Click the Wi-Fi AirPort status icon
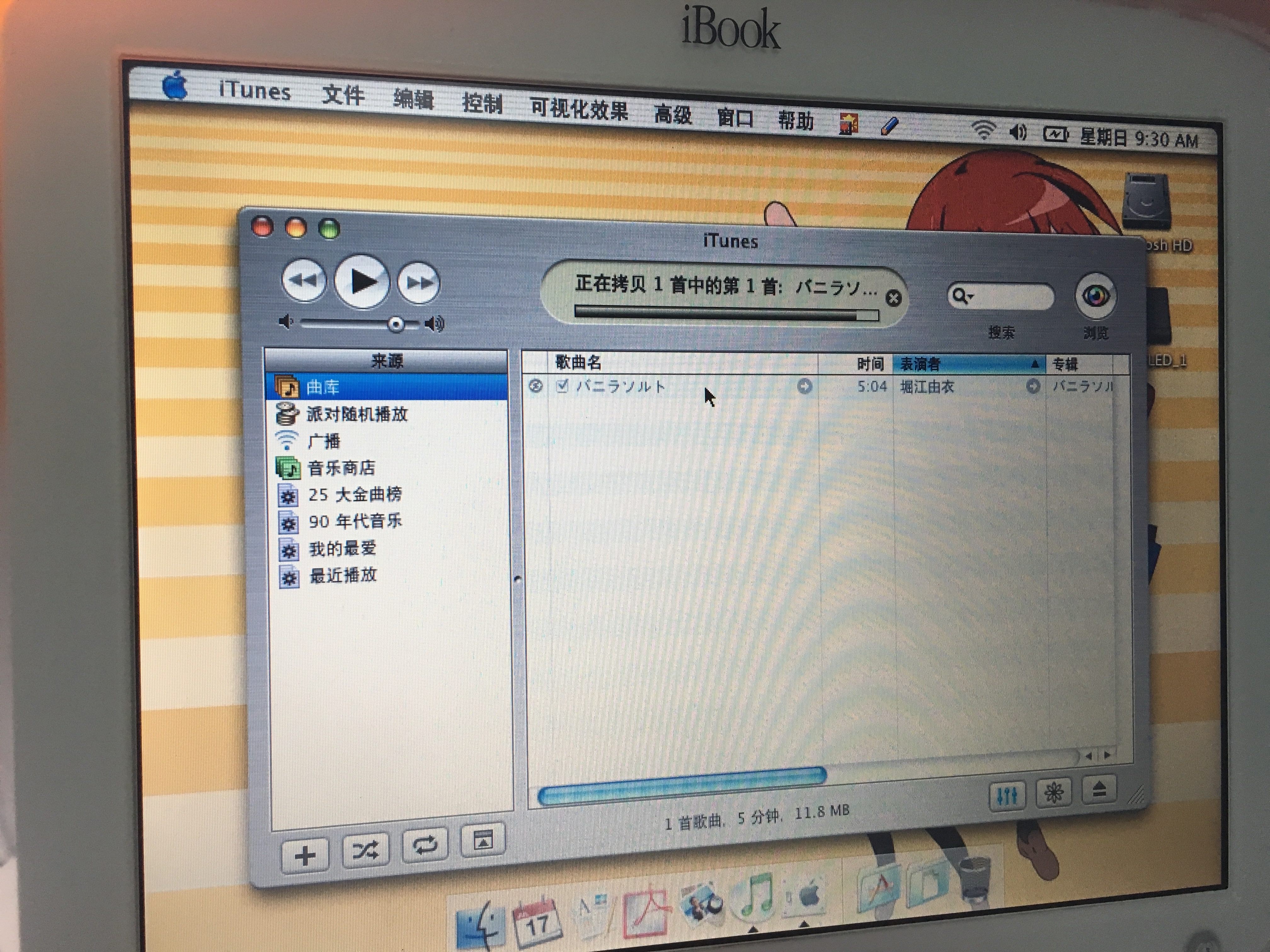The width and height of the screenshot is (1270, 952). (x=983, y=130)
